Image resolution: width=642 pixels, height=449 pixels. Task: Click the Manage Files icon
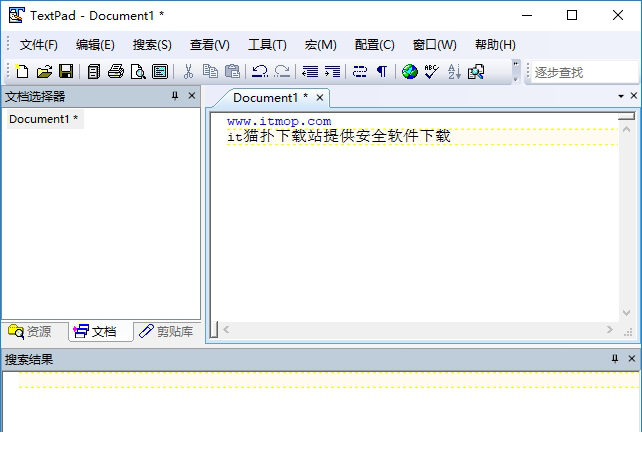click(94, 72)
